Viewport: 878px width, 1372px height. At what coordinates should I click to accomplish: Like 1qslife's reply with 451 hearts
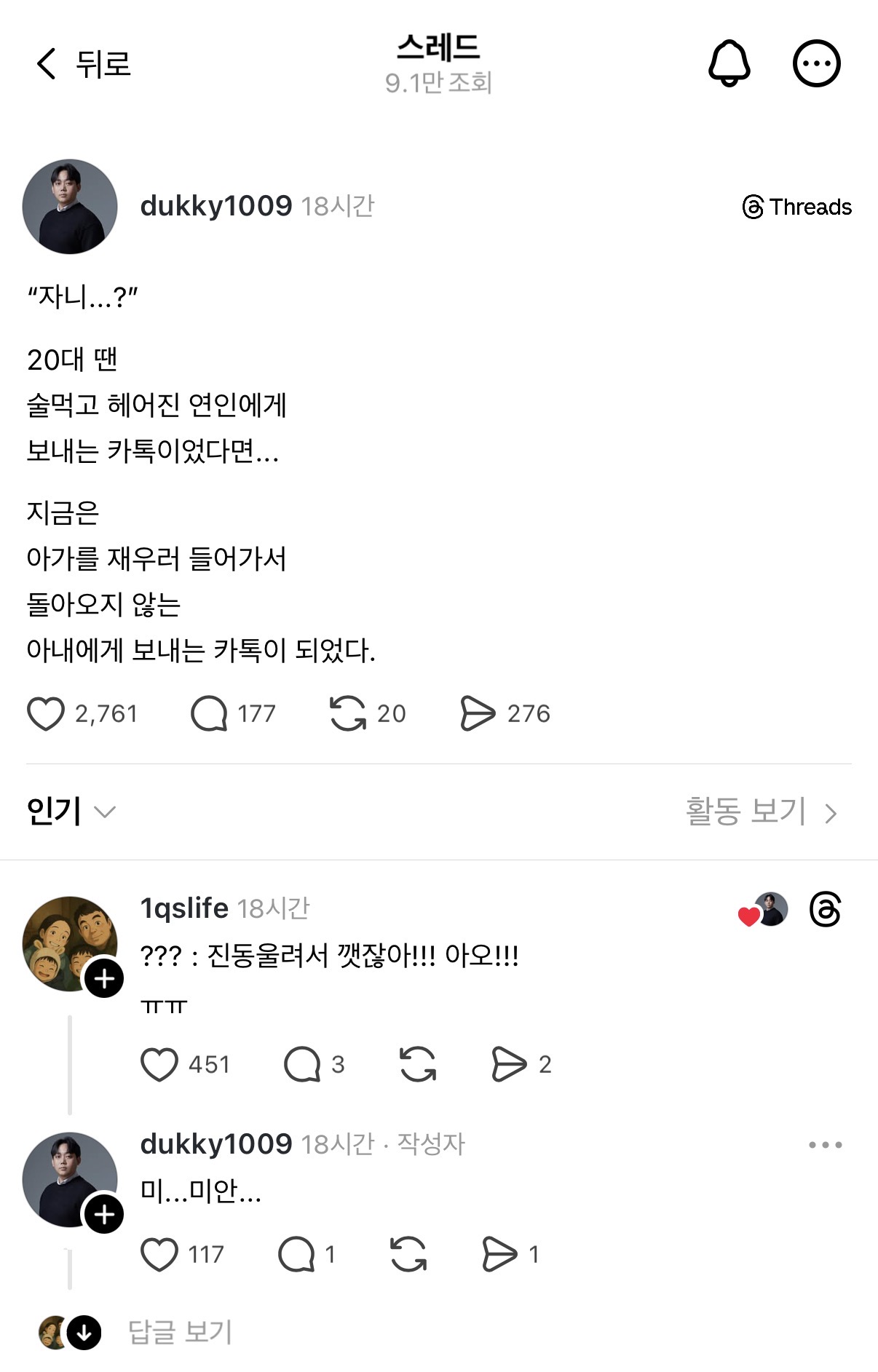[x=159, y=1064]
